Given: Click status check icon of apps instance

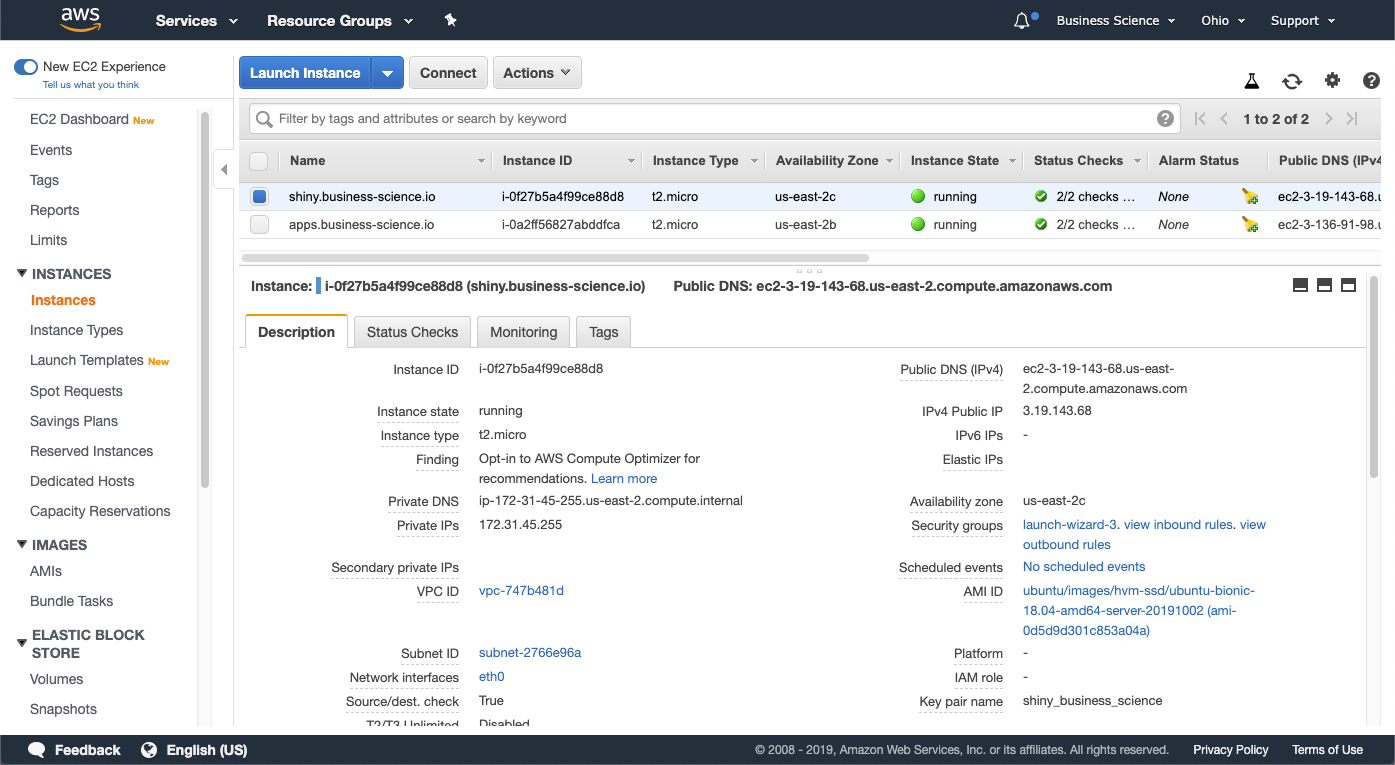Looking at the screenshot, I should pyautogui.click(x=1041, y=225).
